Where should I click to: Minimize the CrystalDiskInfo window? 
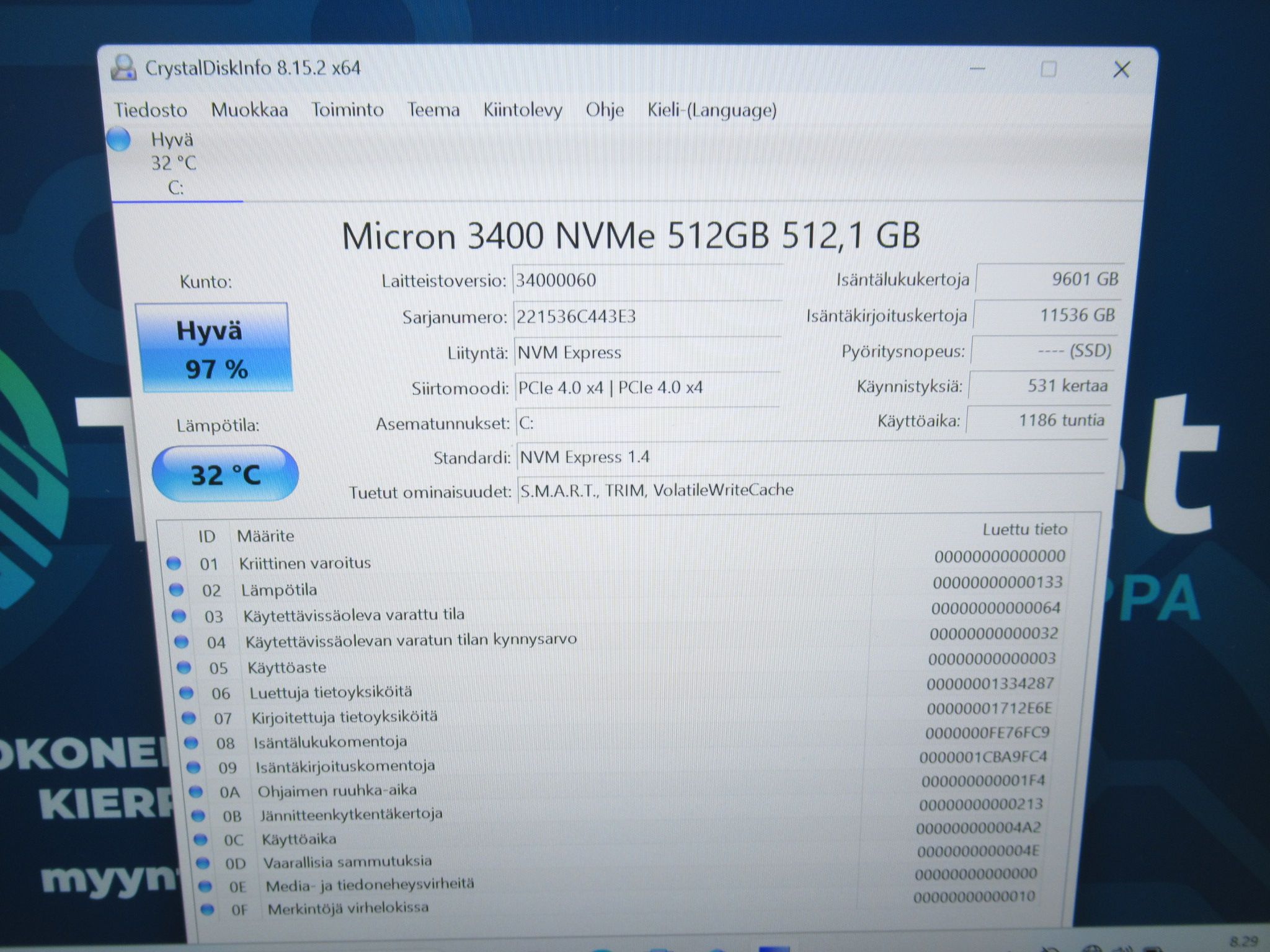click(977, 69)
